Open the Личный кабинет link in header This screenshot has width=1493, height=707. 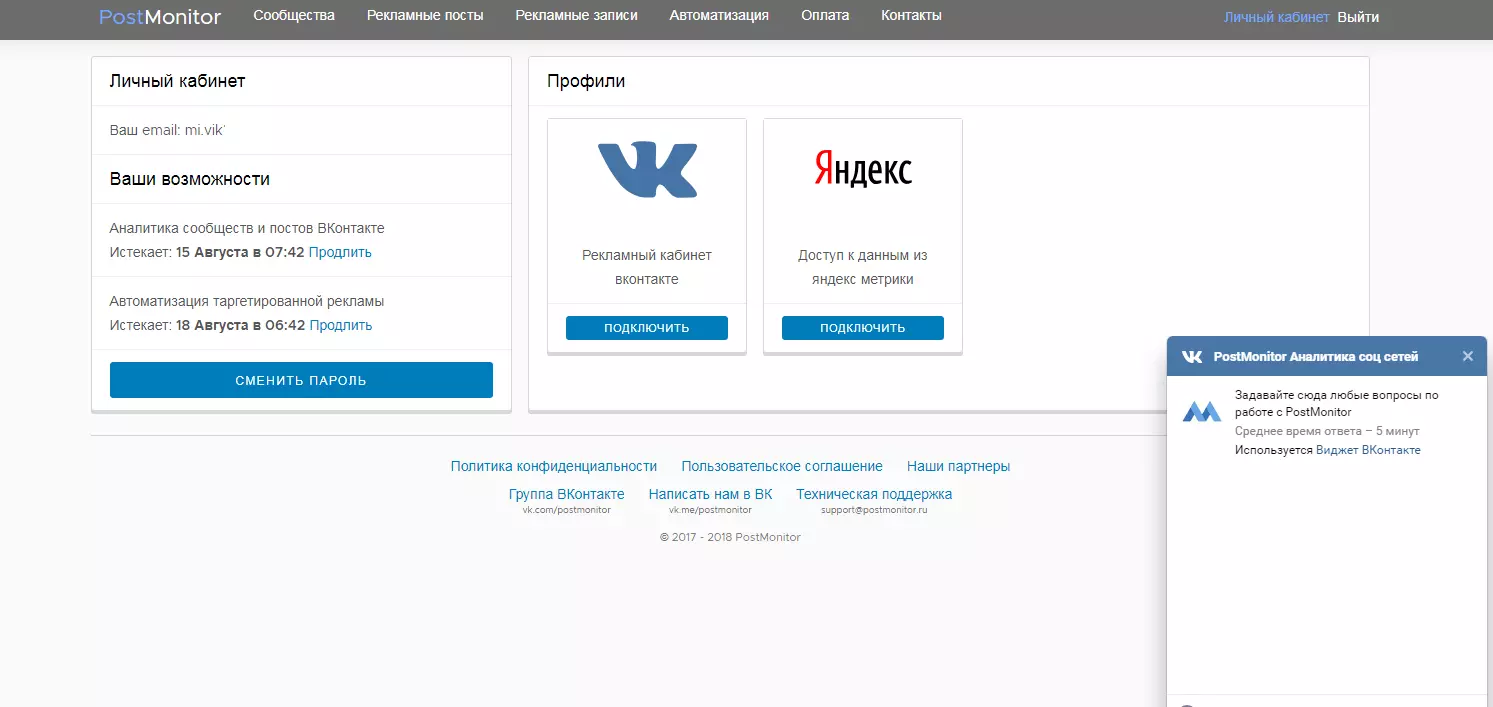click(1277, 17)
